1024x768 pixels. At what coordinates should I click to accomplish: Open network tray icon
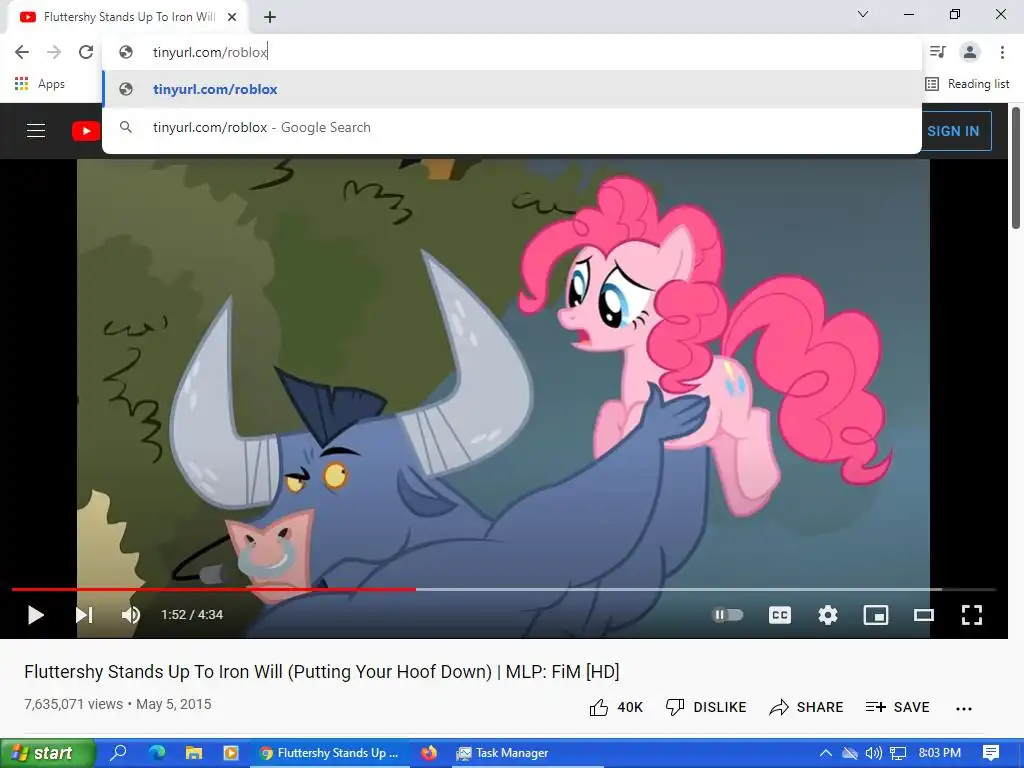click(898, 753)
